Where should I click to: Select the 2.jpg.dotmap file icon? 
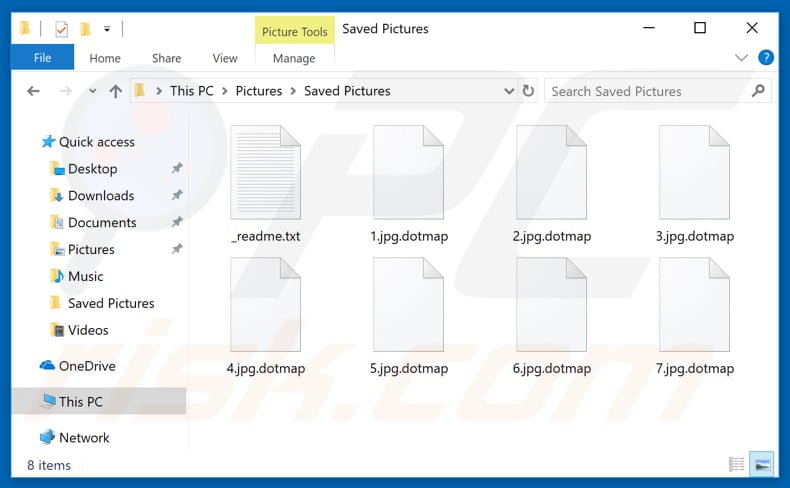point(552,172)
